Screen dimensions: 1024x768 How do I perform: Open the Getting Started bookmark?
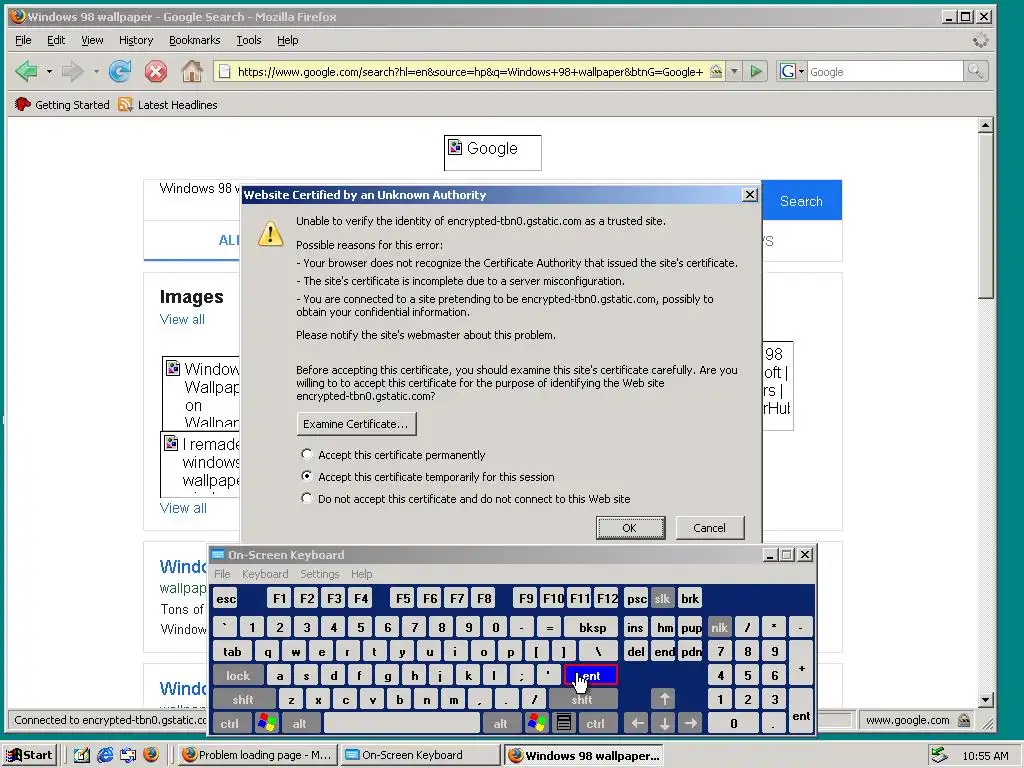pos(62,104)
